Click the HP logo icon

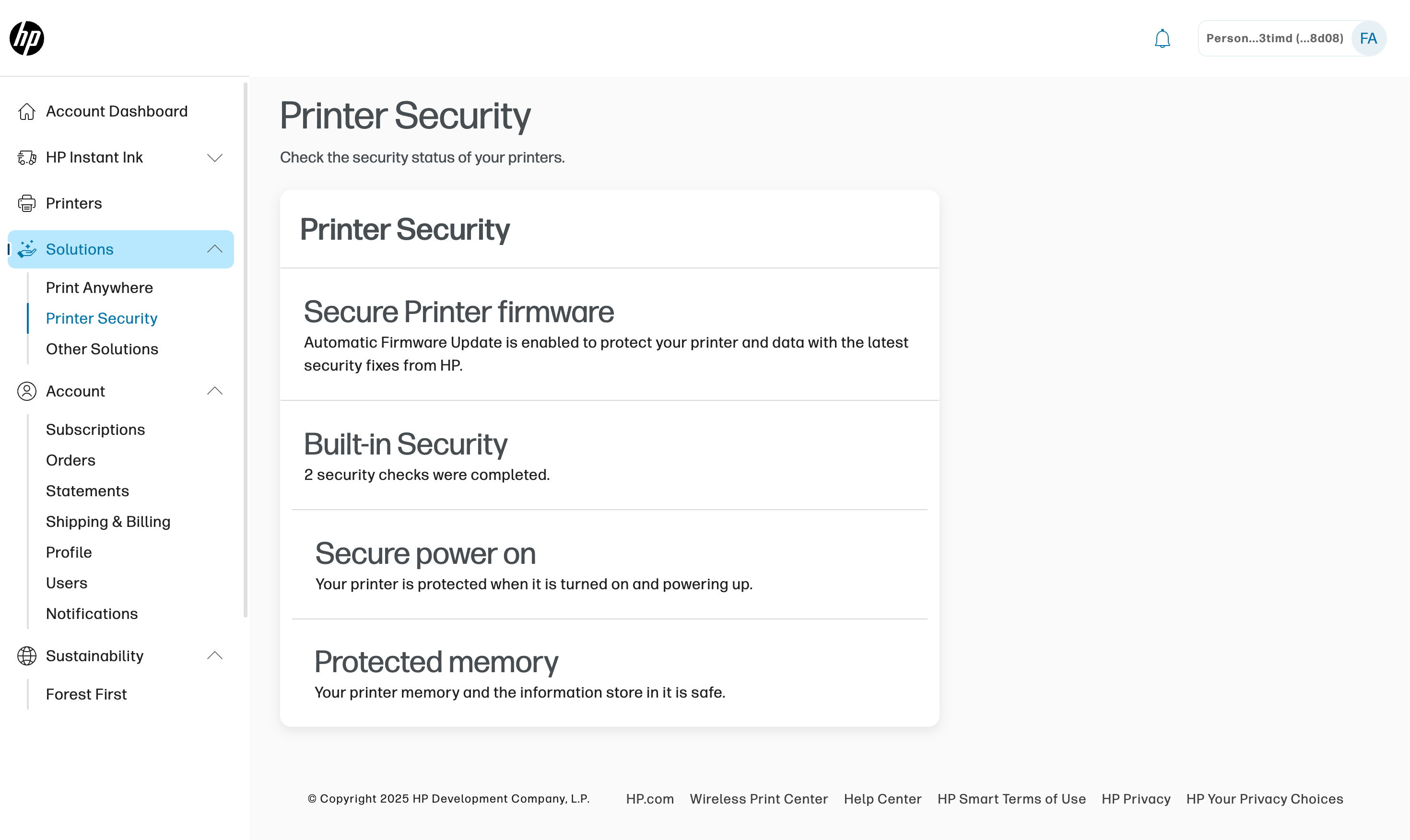26,38
